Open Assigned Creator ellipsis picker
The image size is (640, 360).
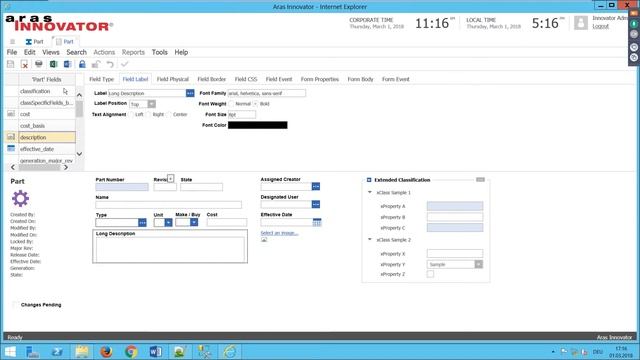tap(316, 187)
